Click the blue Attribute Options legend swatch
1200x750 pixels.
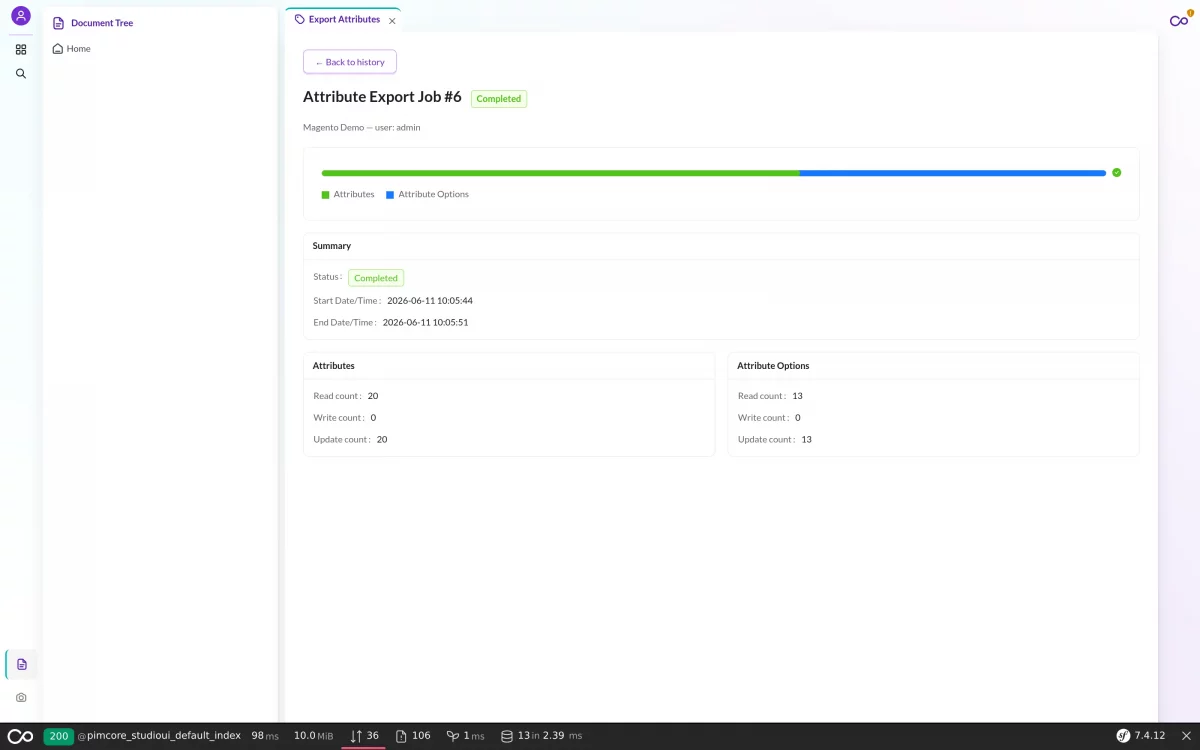390,195
